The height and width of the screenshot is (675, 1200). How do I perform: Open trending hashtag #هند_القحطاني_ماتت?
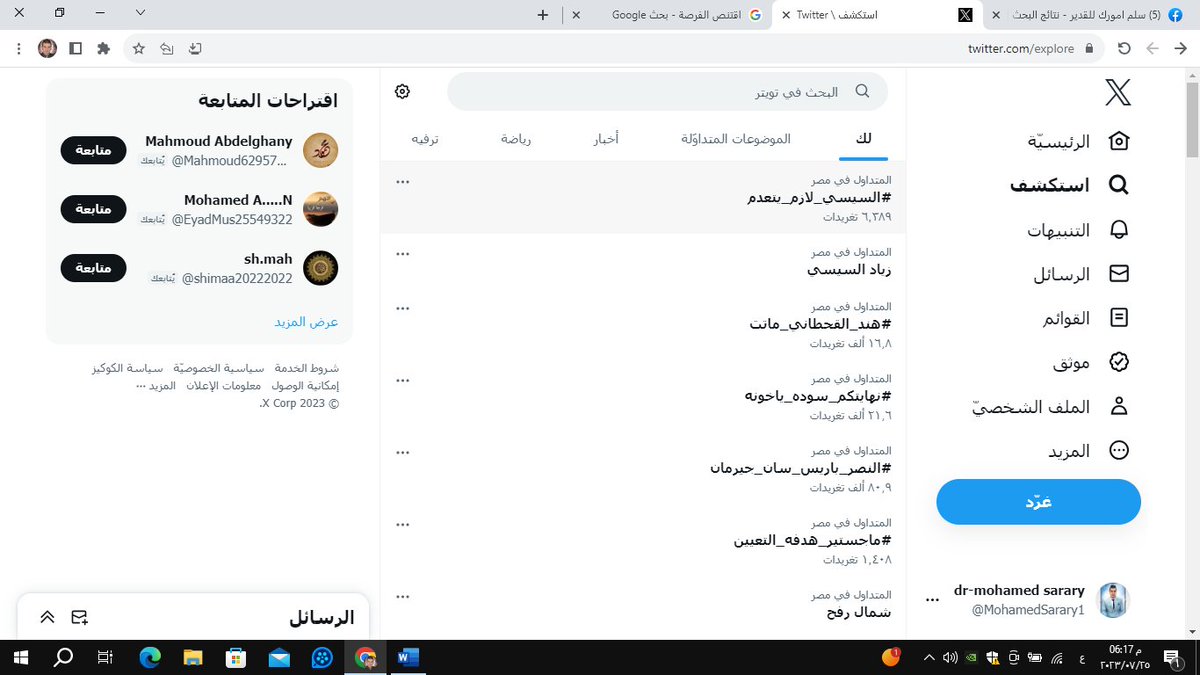click(820, 324)
